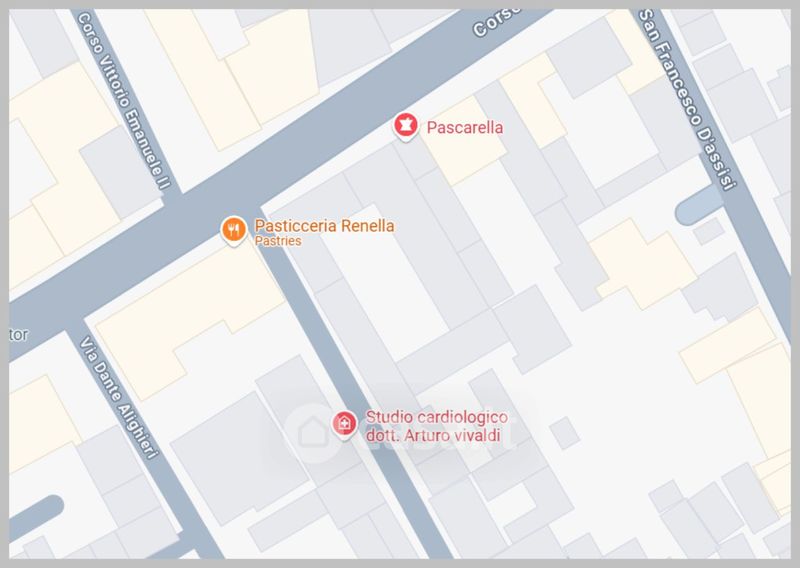Open the Studio cardiologico medical pin

pos(344,424)
